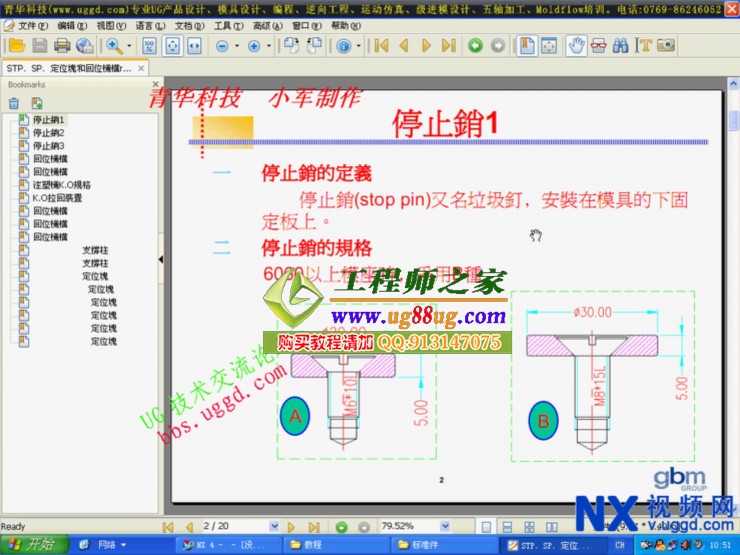Go to previous page using top toolbar
Screen dimensions: 740x555
pyautogui.click(x=404, y=46)
